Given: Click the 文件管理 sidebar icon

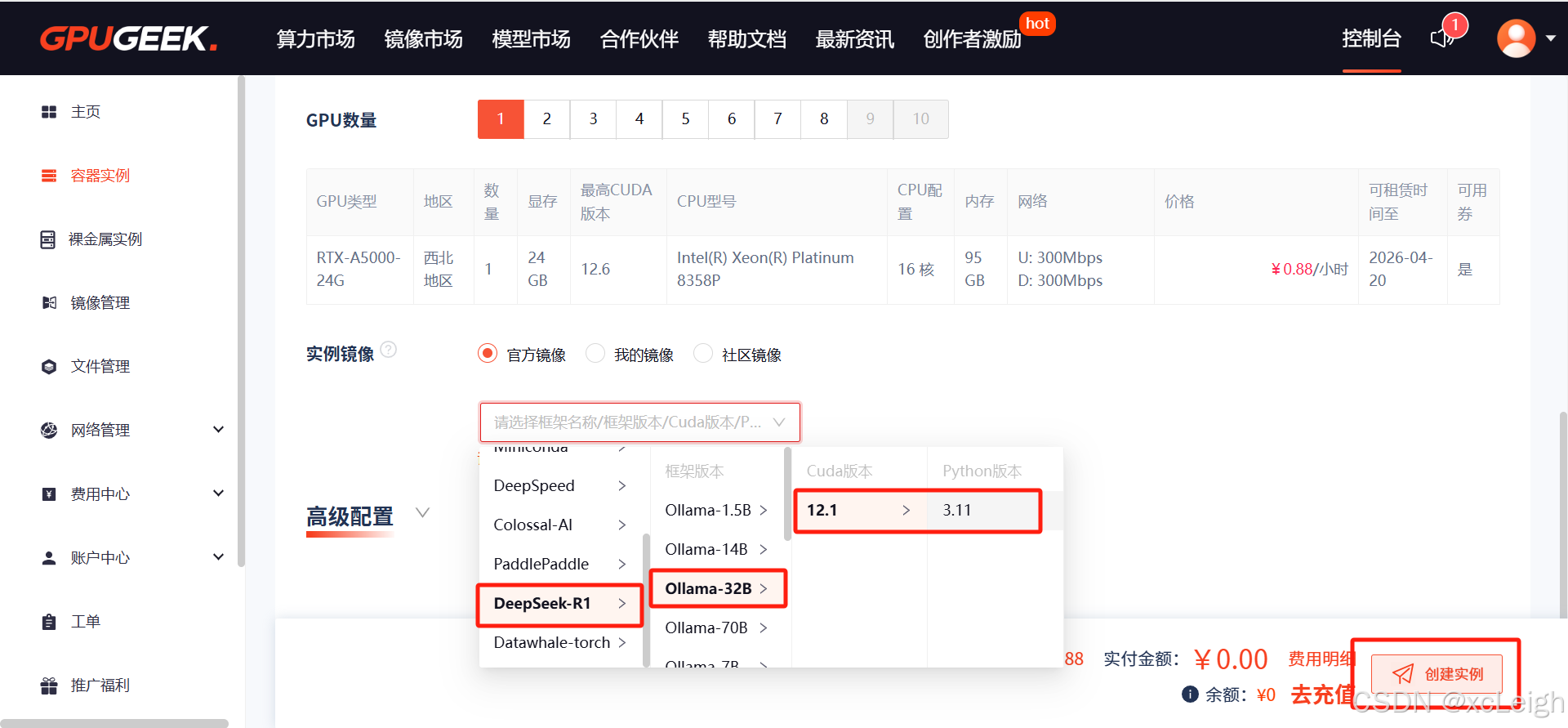Looking at the screenshot, I should [49, 367].
